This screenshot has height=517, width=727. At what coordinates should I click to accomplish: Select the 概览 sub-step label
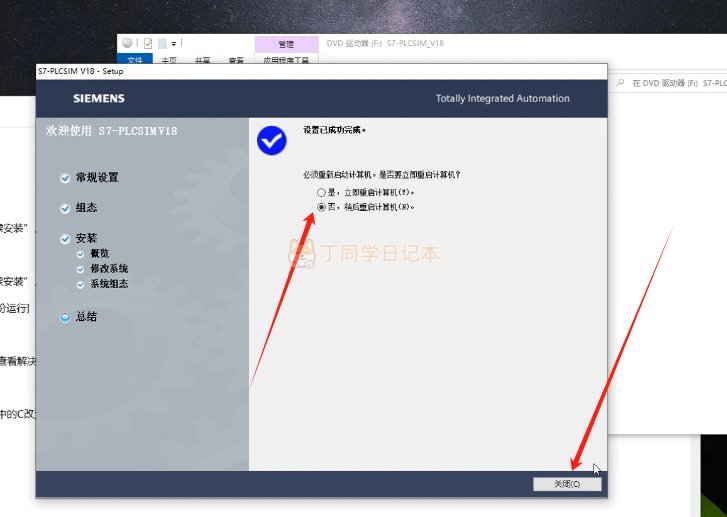[99, 253]
